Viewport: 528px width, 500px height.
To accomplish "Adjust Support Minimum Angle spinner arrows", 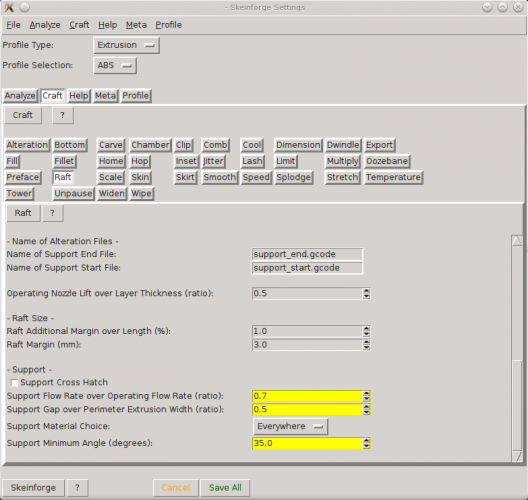I will [366, 443].
